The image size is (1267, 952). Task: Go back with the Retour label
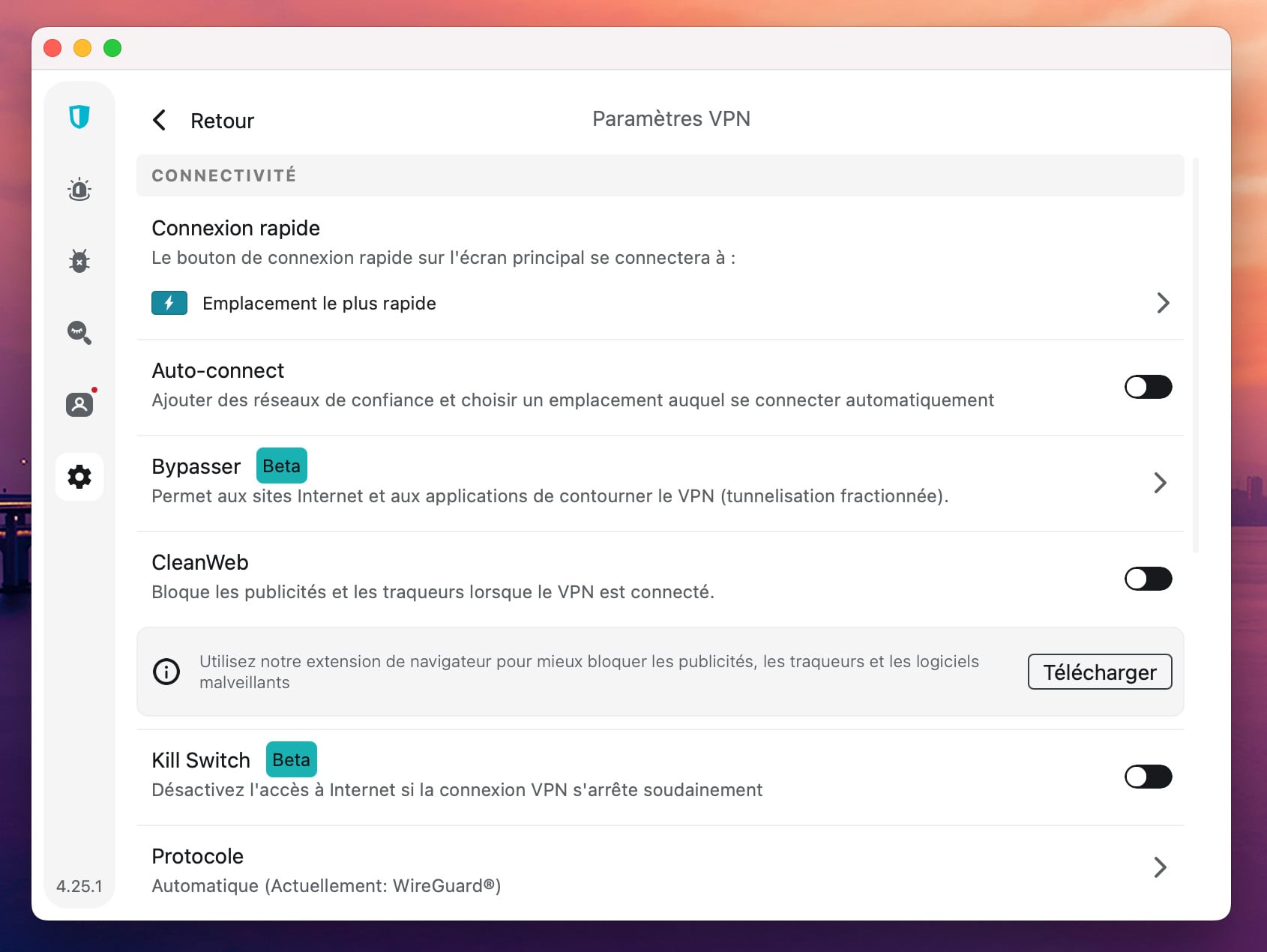pyautogui.click(x=222, y=121)
